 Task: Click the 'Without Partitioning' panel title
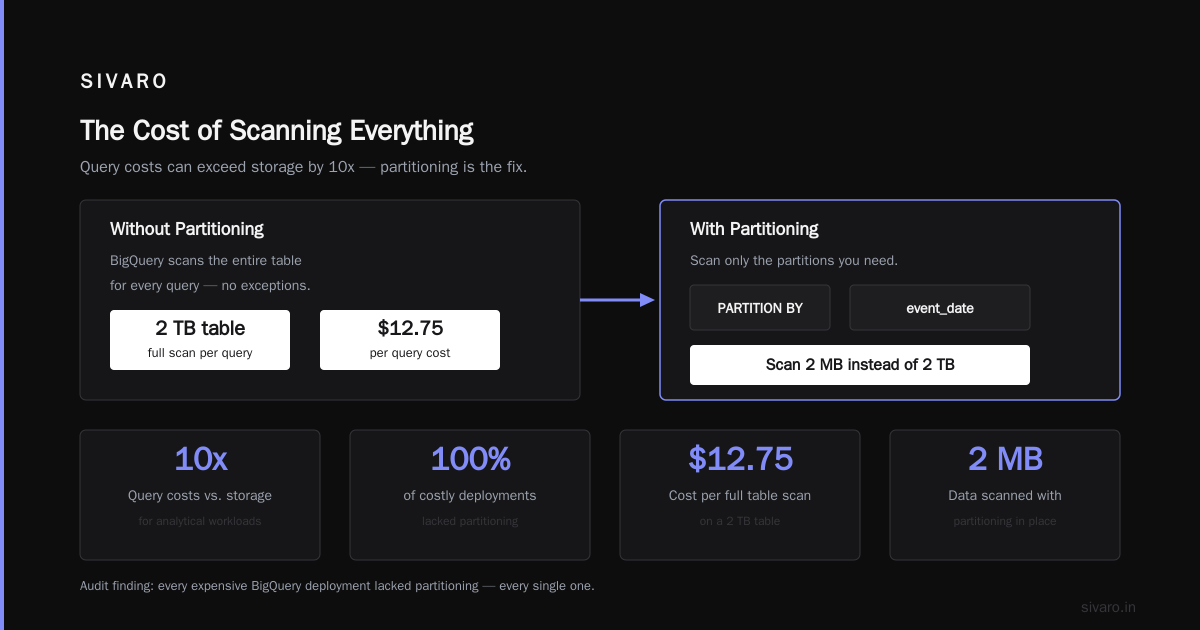tap(187, 229)
